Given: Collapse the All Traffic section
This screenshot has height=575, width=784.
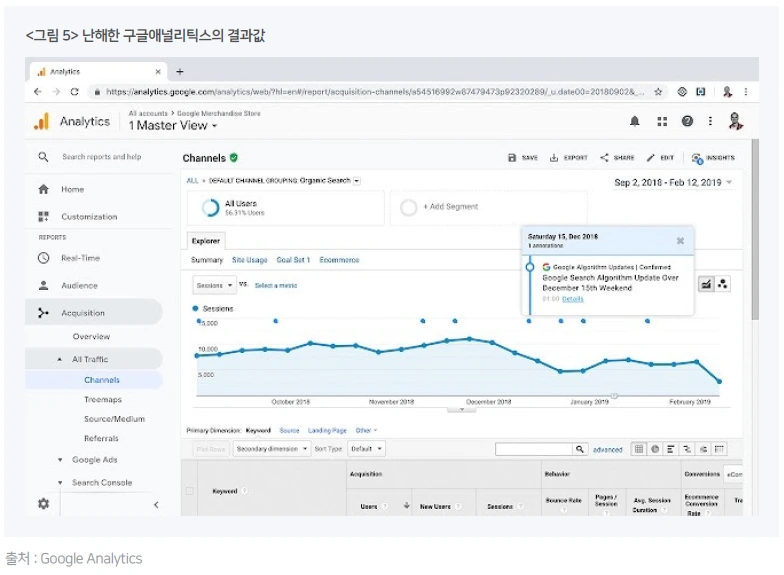Looking at the screenshot, I should (60, 359).
